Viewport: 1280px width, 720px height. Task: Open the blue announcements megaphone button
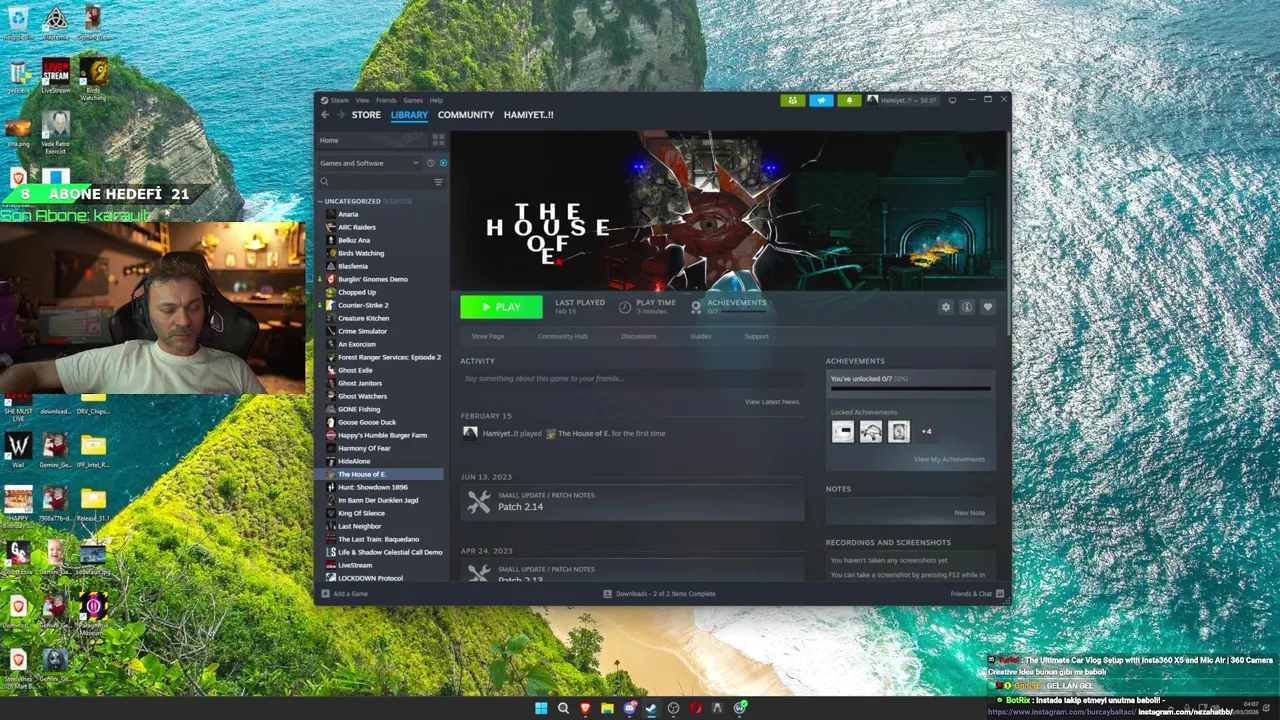[821, 100]
